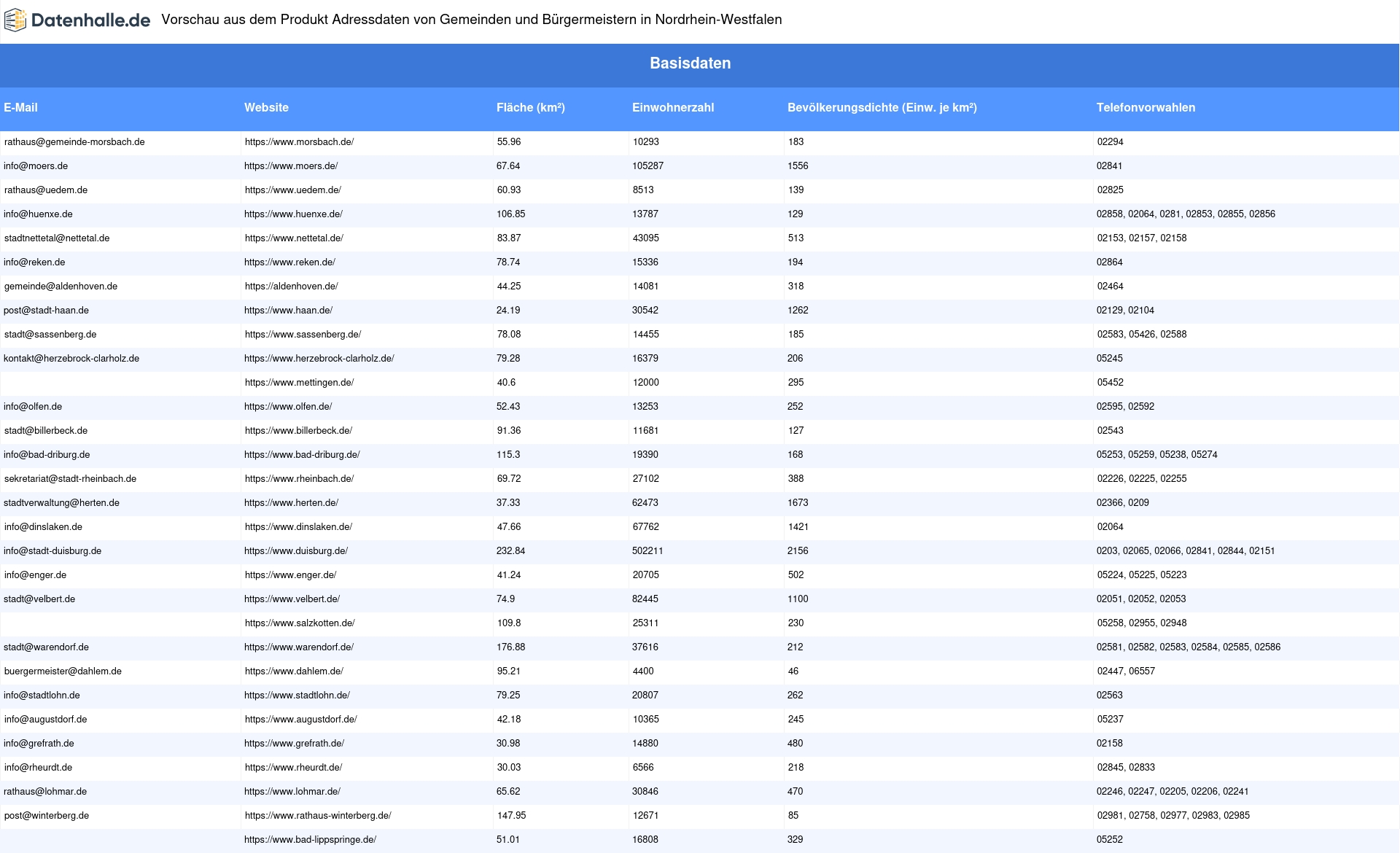
Task: Click email post@stadt-haan.de
Action: click(46, 311)
